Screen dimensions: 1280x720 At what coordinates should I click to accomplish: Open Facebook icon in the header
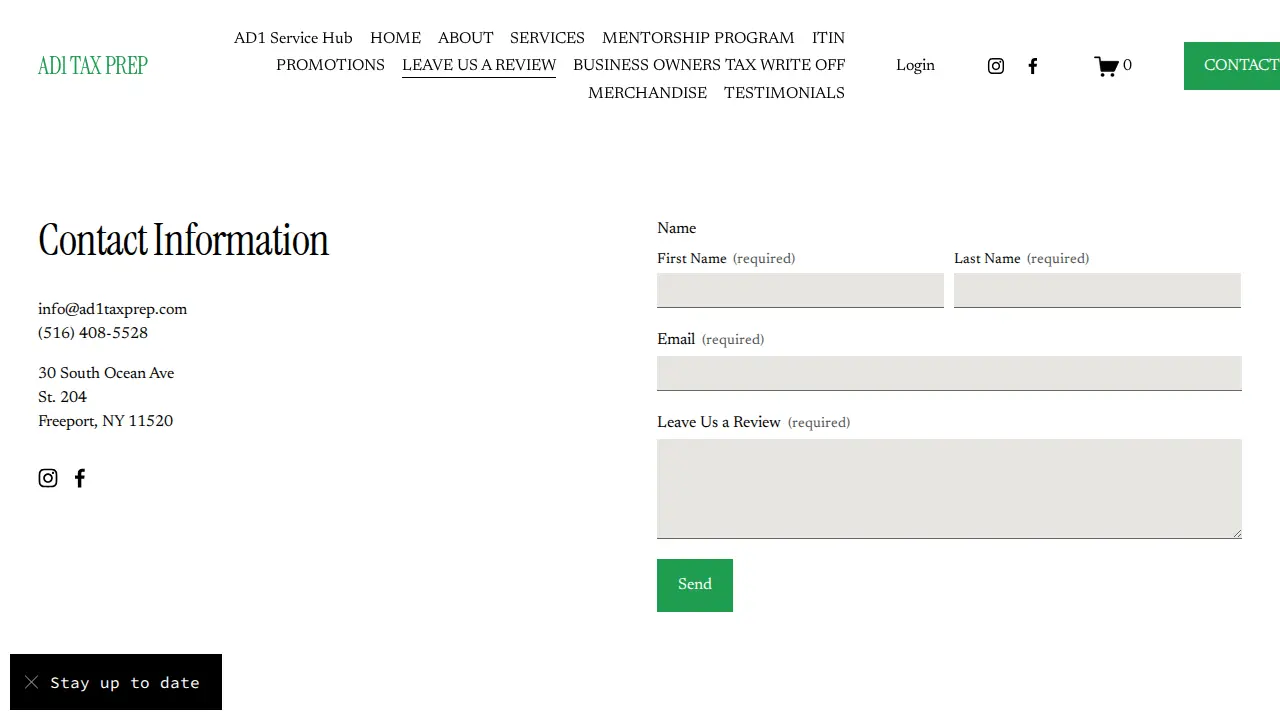(1033, 66)
